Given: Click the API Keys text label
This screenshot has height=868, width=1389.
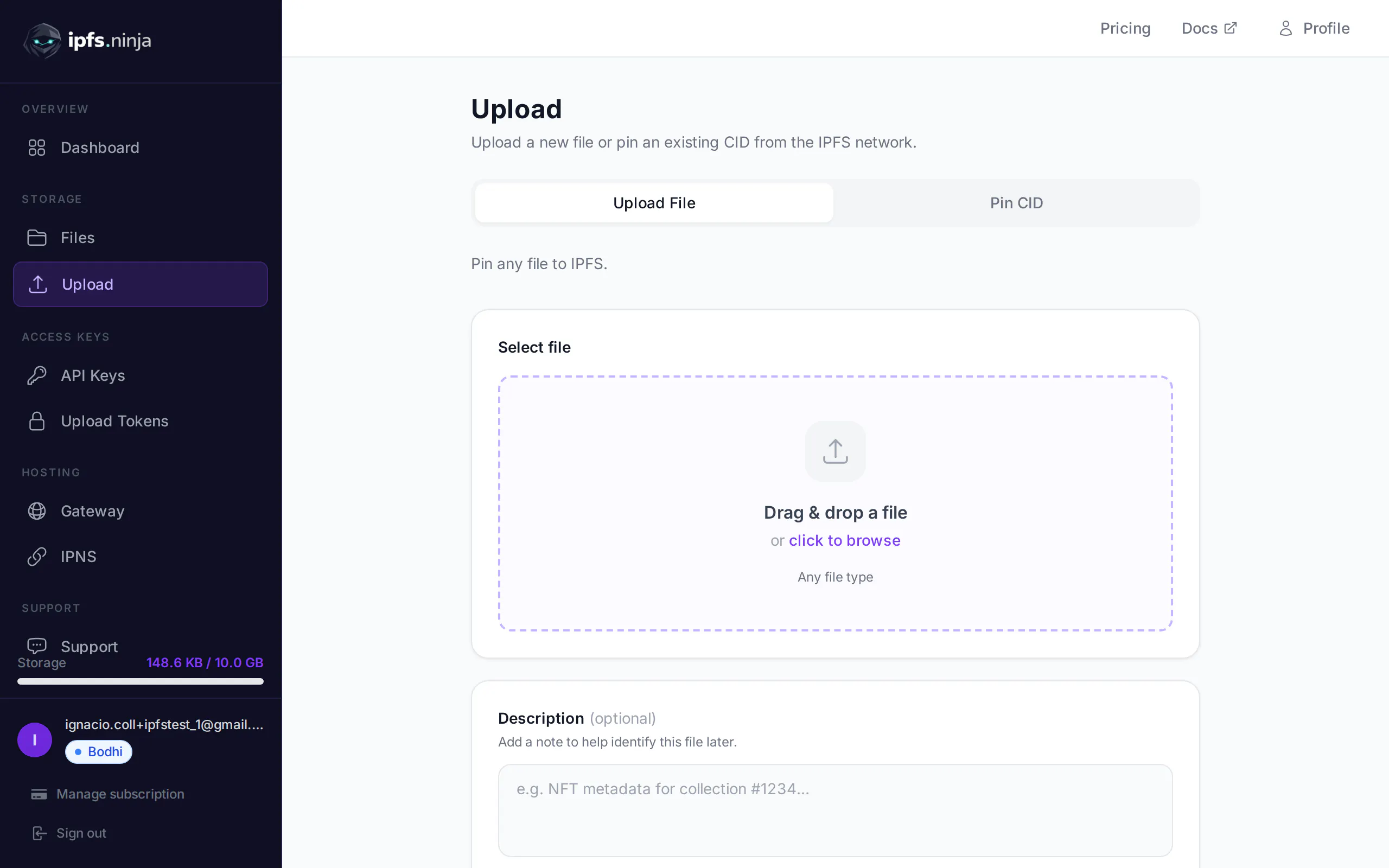Looking at the screenshot, I should (93, 375).
